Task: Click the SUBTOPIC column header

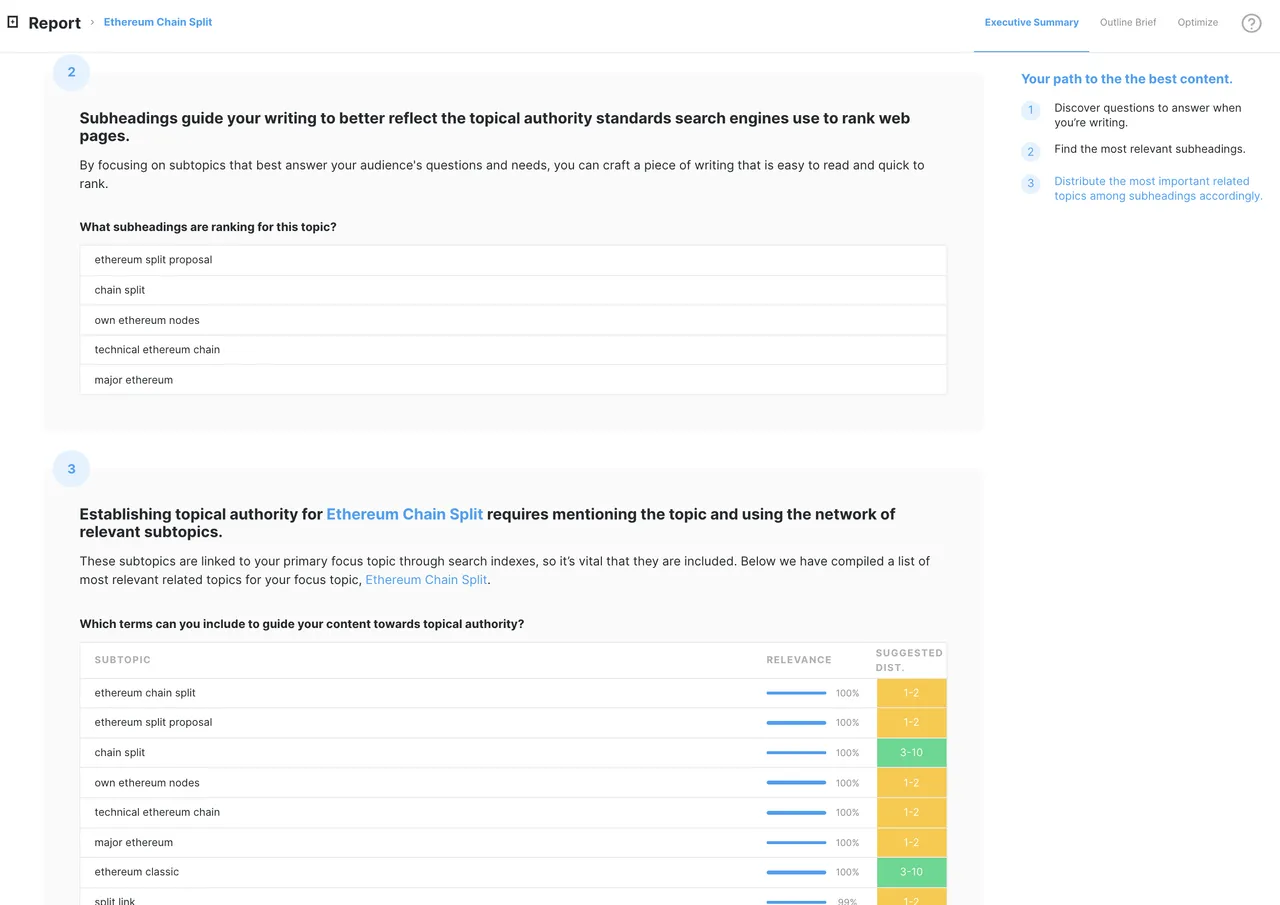Action: [123, 660]
